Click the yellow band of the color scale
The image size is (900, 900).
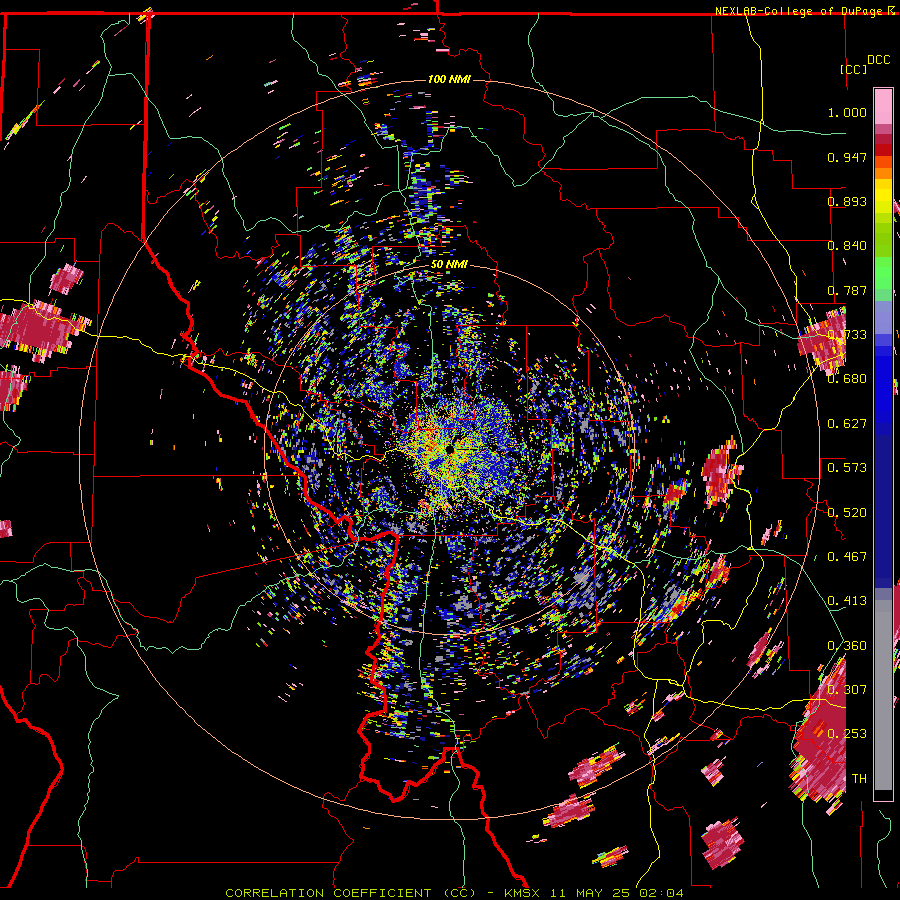pos(883,196)
